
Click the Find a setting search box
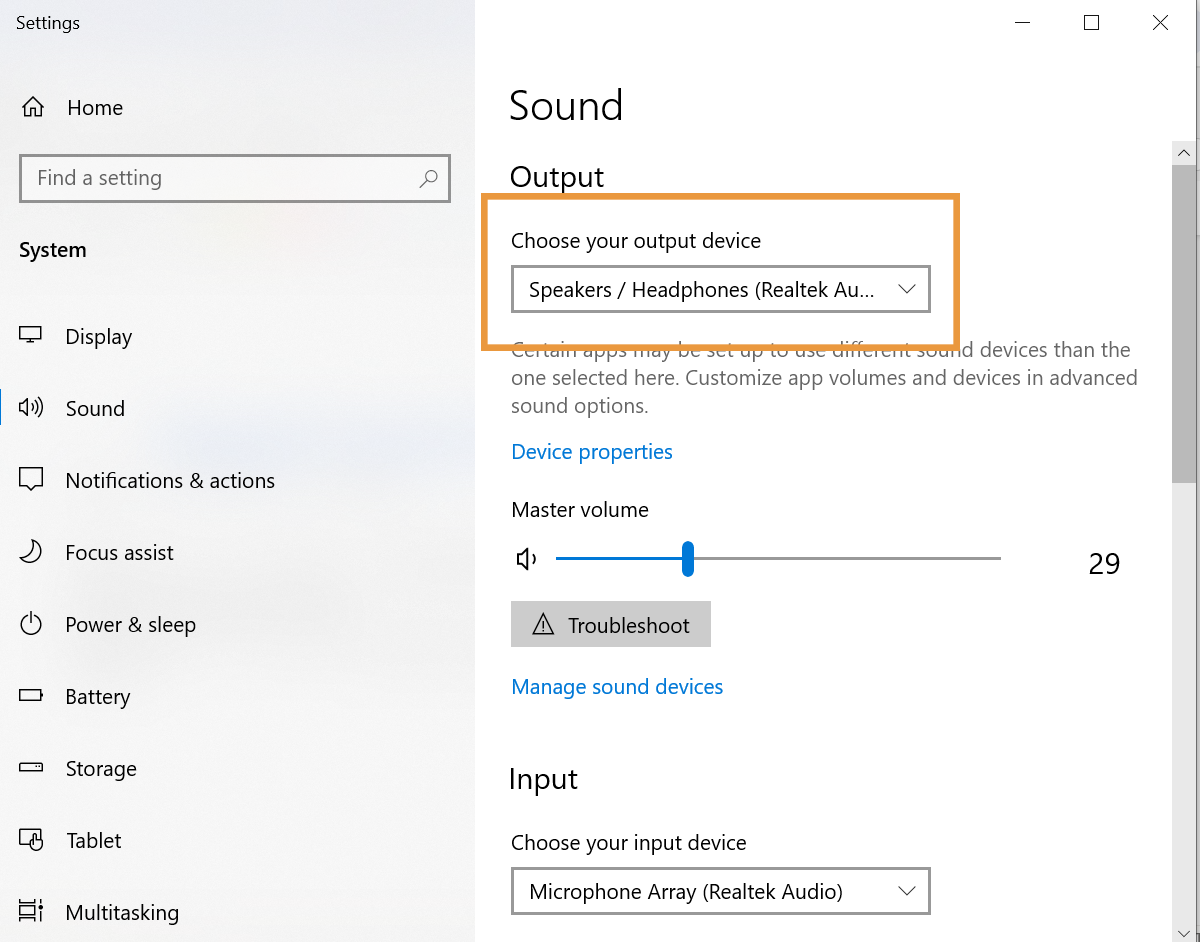coord(234,178)
